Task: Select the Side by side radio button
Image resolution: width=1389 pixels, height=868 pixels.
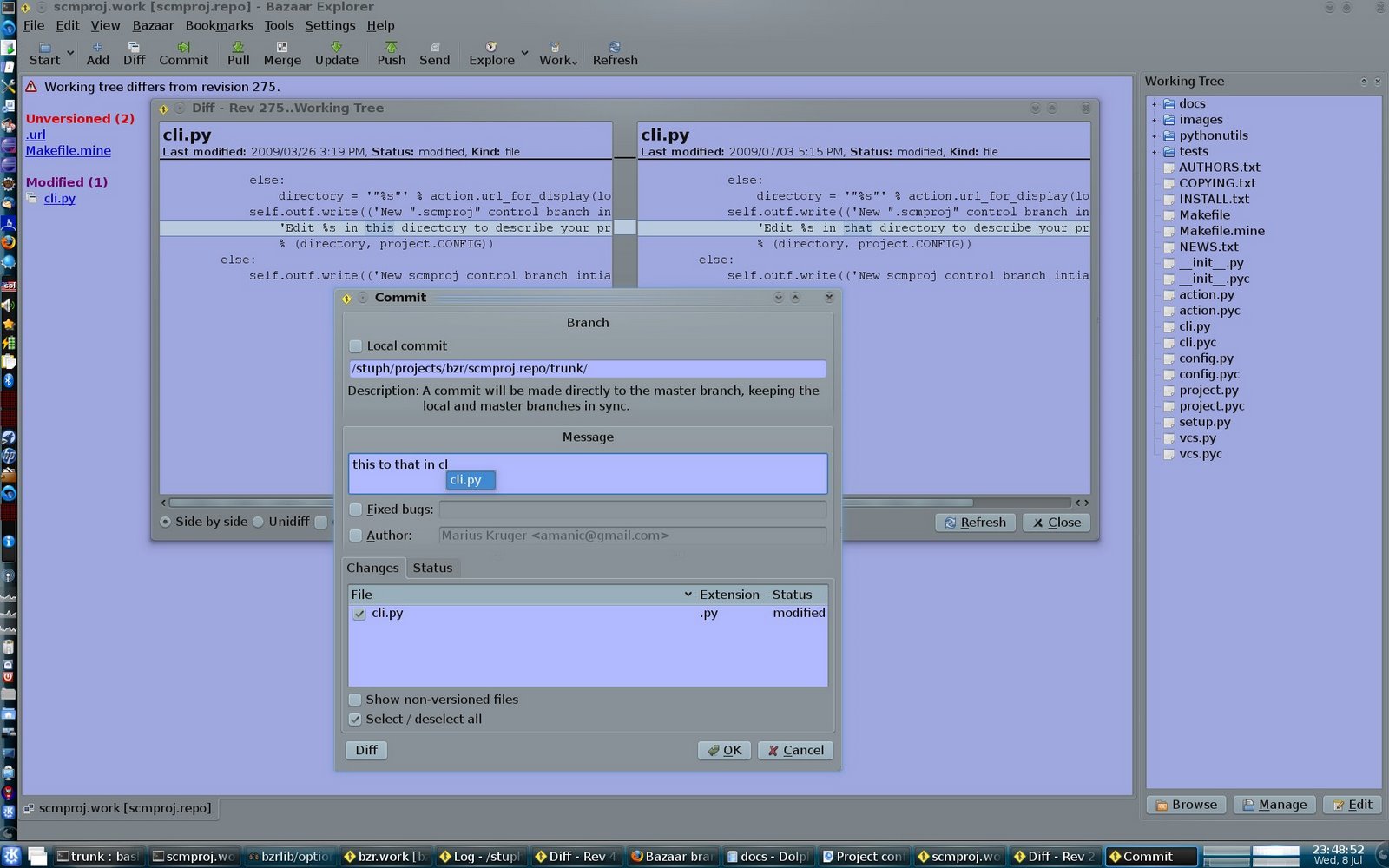Action: [x=165, y=522]
